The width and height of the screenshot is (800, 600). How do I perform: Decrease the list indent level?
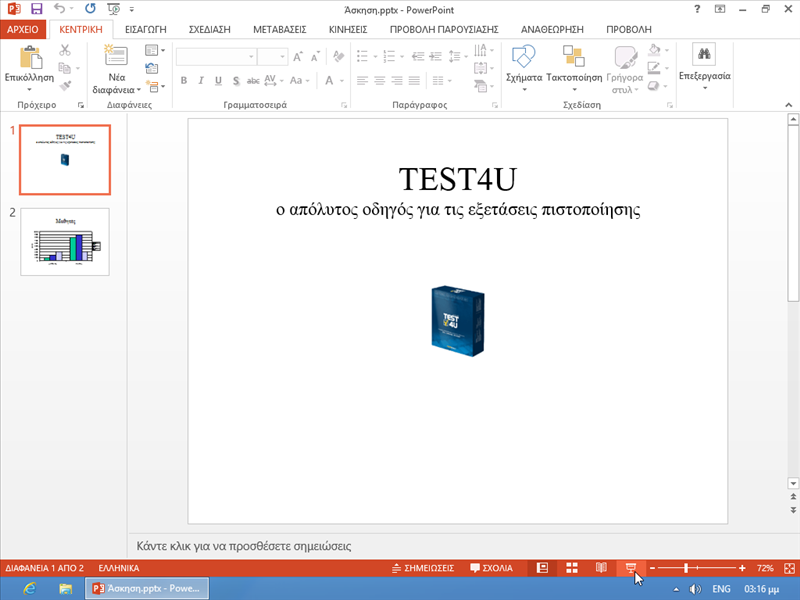[x=418, y=56]
